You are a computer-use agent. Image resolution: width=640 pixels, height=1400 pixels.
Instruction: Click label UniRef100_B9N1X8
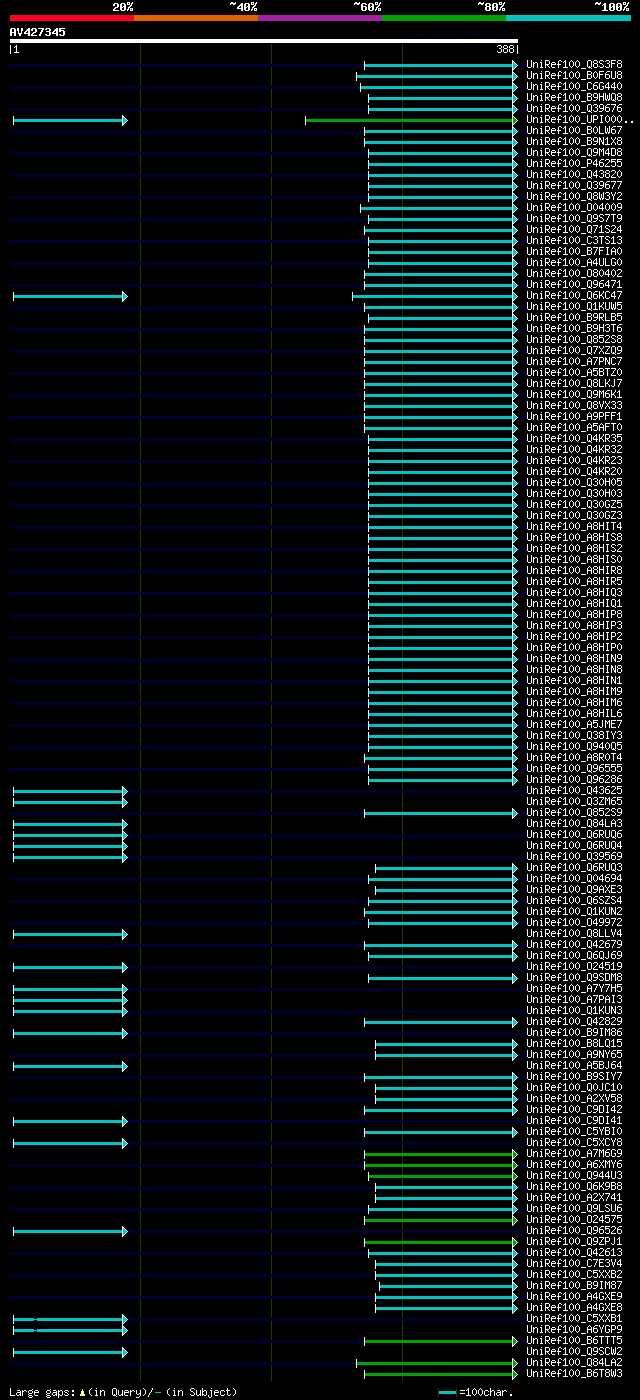coord(574,141)
